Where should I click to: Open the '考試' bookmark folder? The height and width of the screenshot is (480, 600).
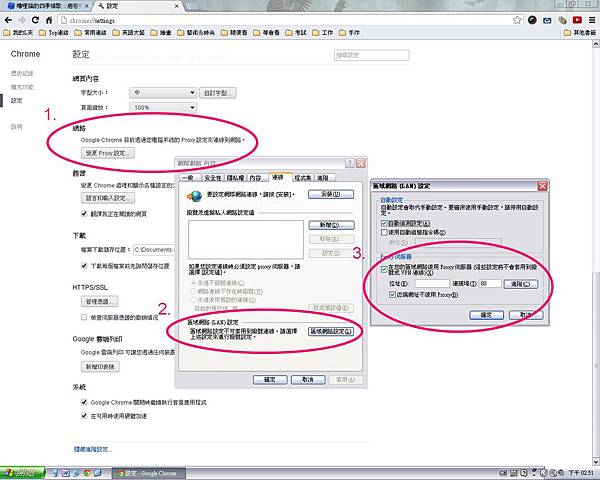coord(296,33)
